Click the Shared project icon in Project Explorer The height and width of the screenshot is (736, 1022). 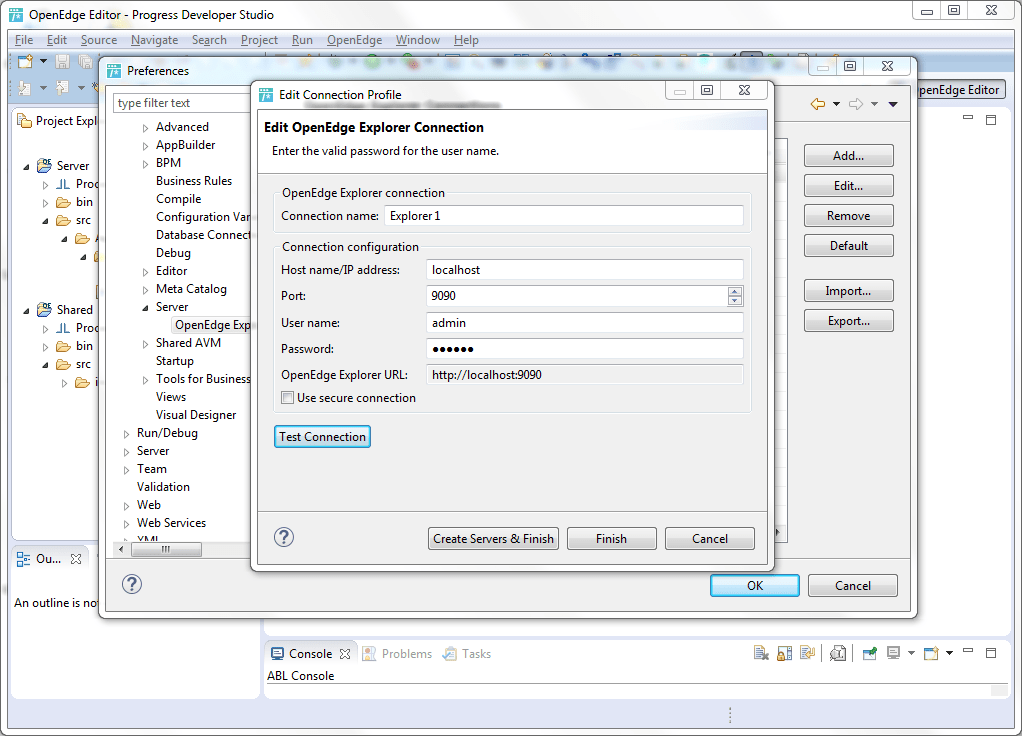(44, 309)
